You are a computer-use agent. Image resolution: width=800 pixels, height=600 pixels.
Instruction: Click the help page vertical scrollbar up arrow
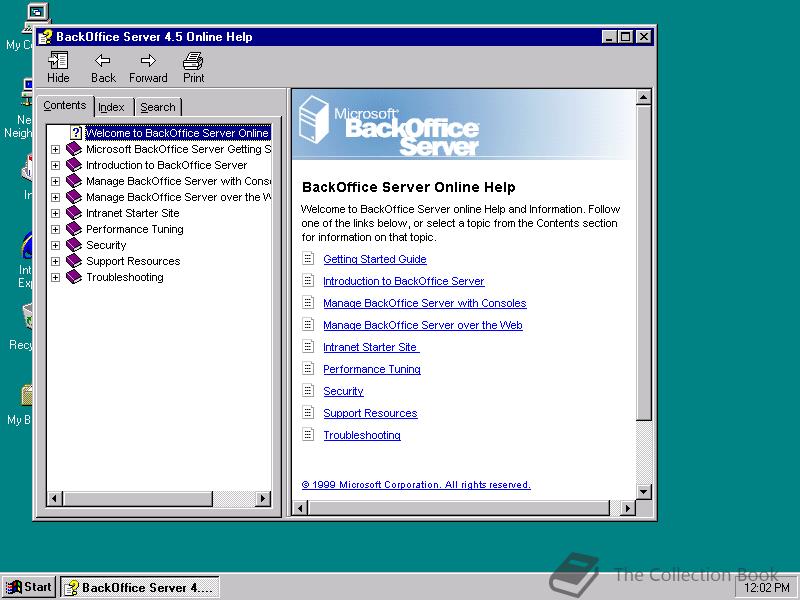pyautogui.click(x=643, y=97)
